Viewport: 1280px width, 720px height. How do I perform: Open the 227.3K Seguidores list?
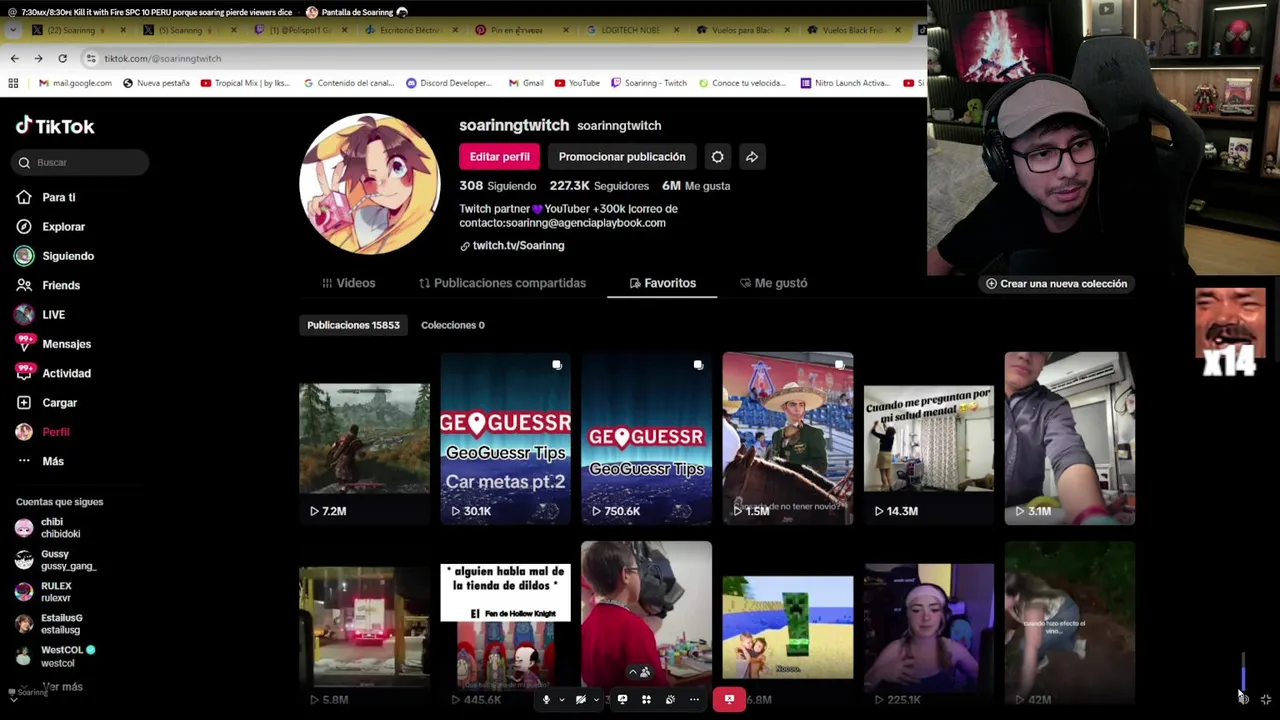tap(599, 186)
